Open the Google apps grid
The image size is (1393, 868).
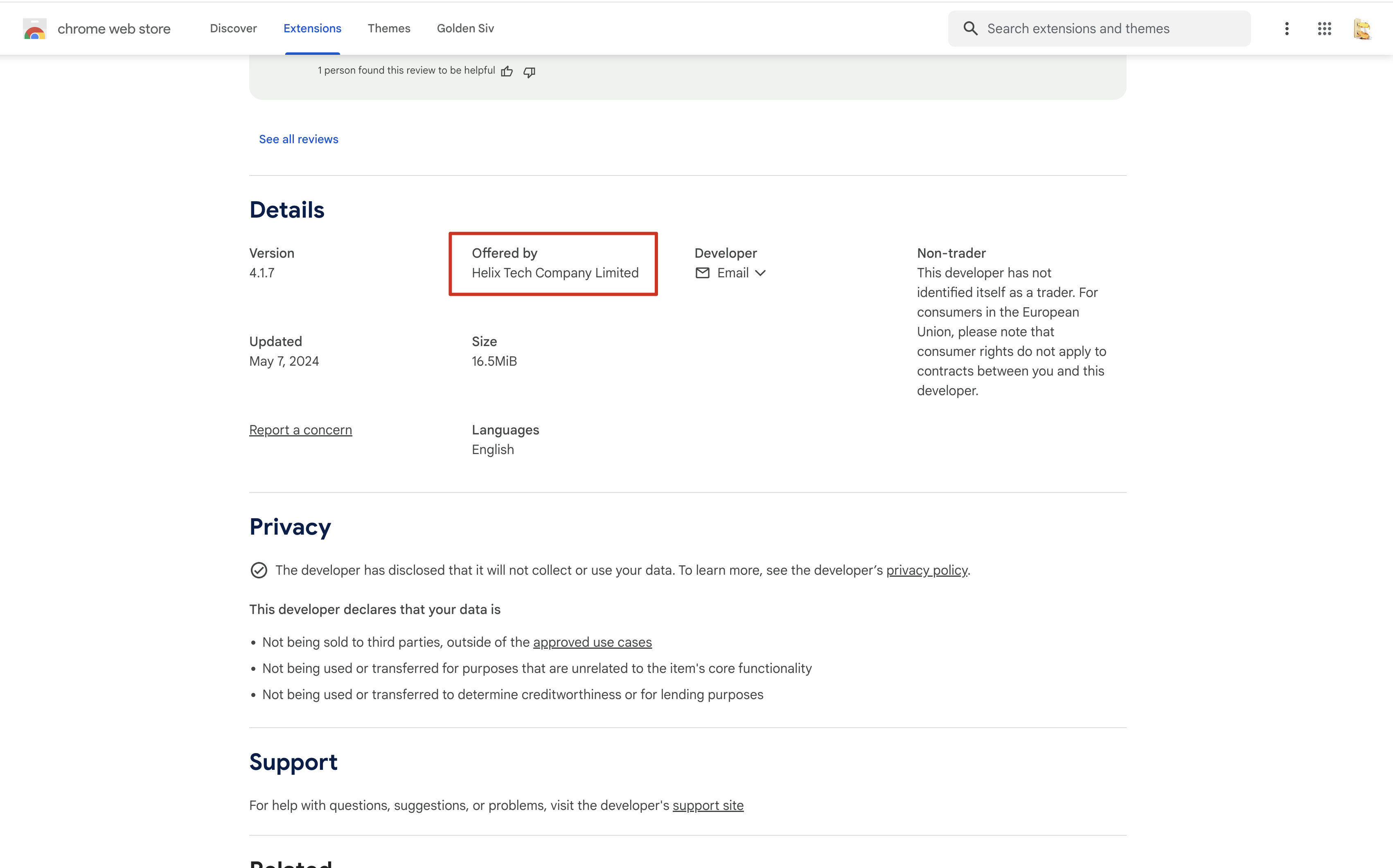pos(1325,29)
